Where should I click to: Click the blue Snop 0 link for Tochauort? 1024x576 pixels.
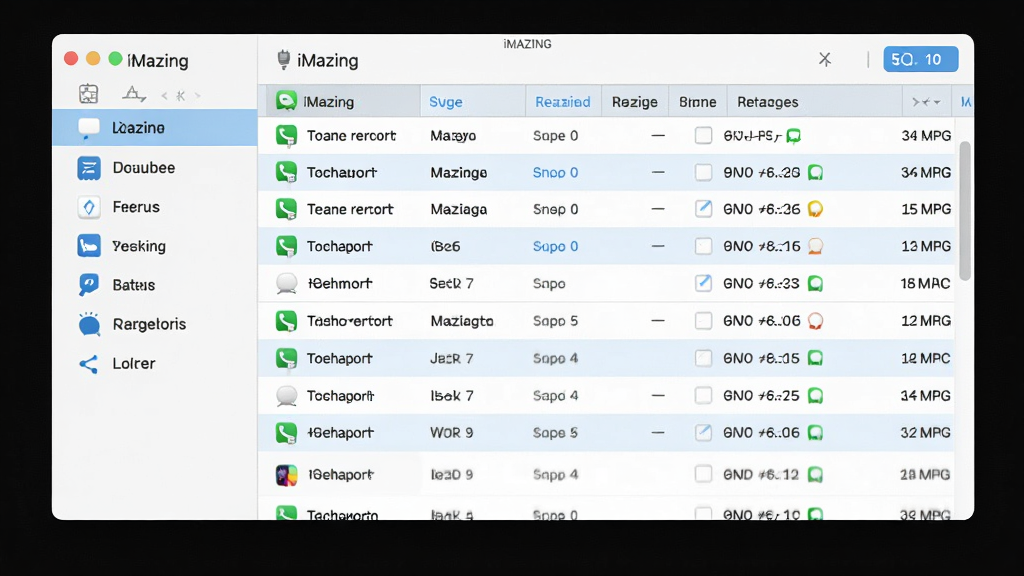click(555, 172)
